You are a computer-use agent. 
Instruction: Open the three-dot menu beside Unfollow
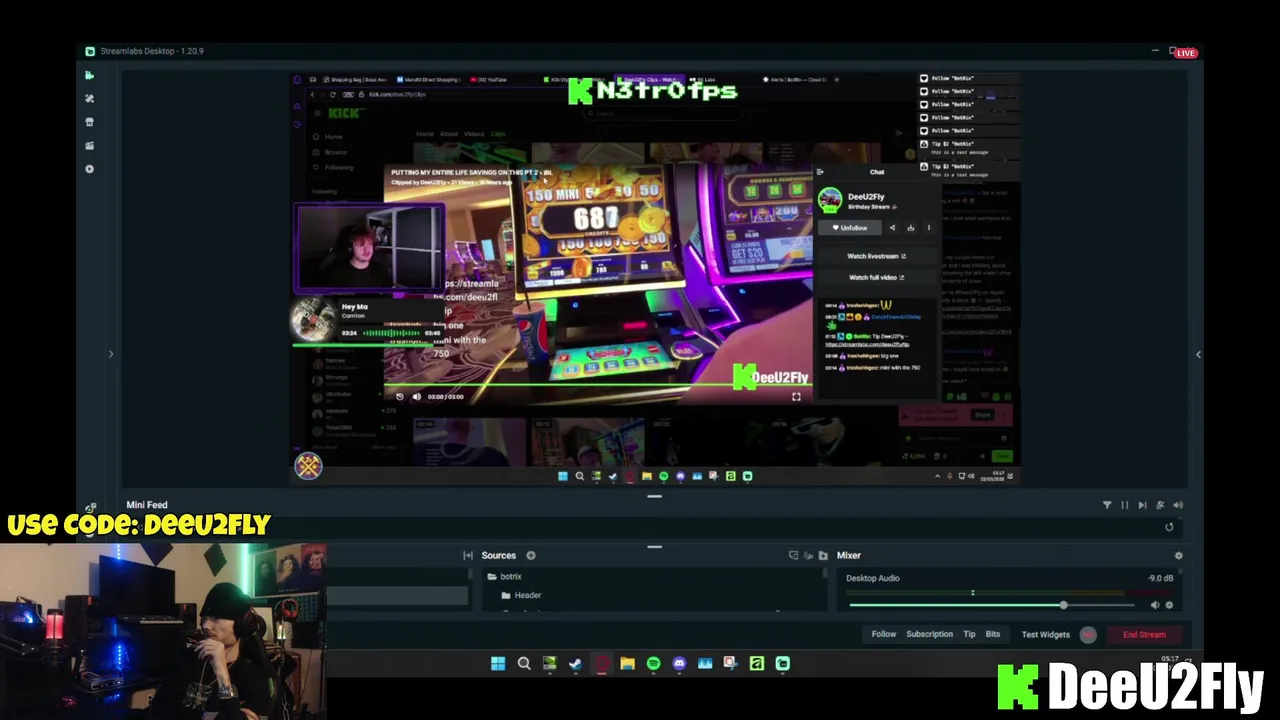[928, 228]
